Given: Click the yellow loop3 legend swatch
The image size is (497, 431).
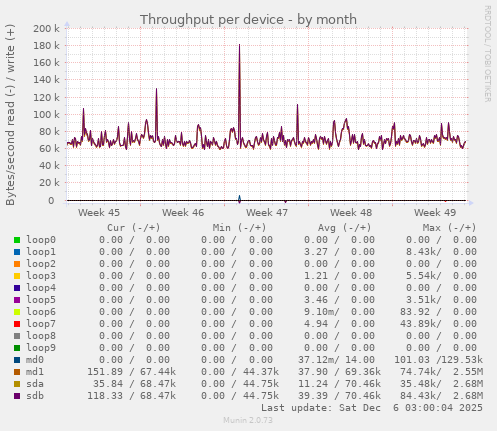Looking at the screenshot, I should pos(17,276).
